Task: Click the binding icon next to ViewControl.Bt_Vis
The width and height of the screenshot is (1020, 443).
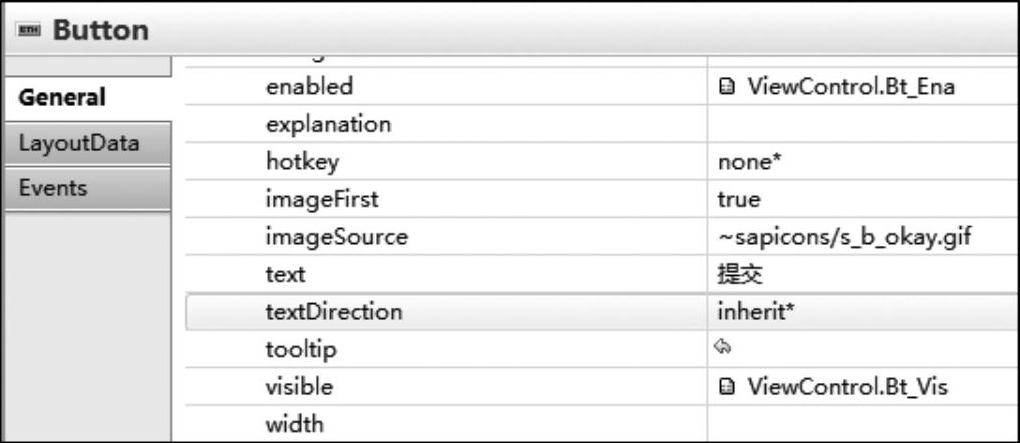Action: (x=727, y=388)
